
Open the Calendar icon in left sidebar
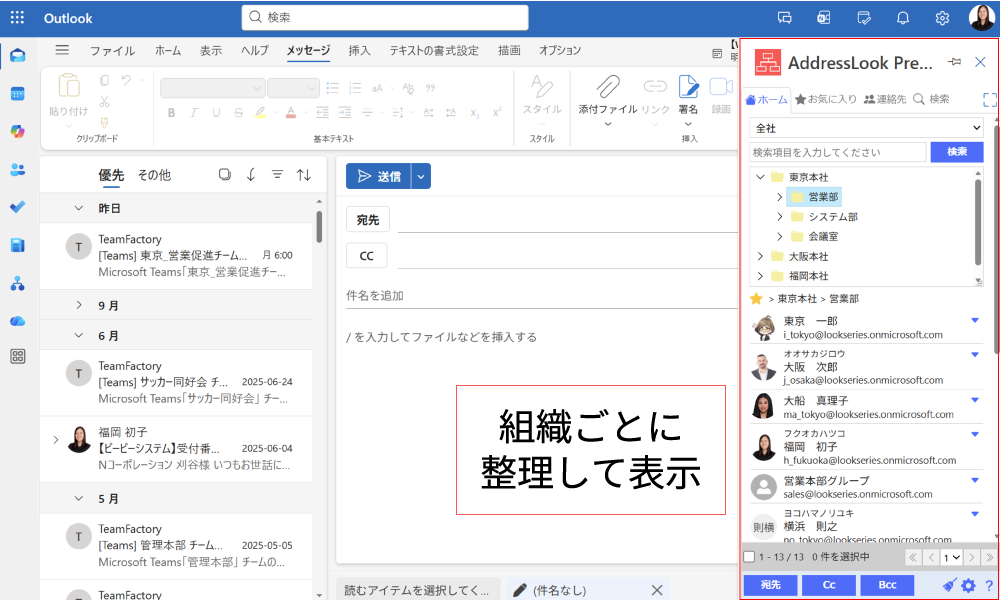17,93
